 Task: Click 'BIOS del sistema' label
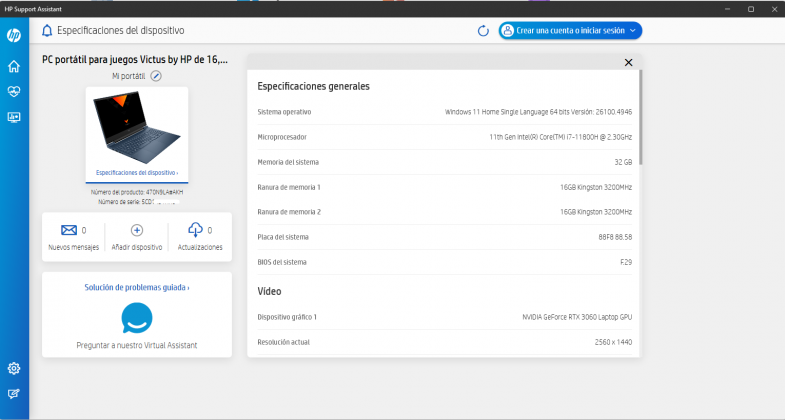coord(282,262)
